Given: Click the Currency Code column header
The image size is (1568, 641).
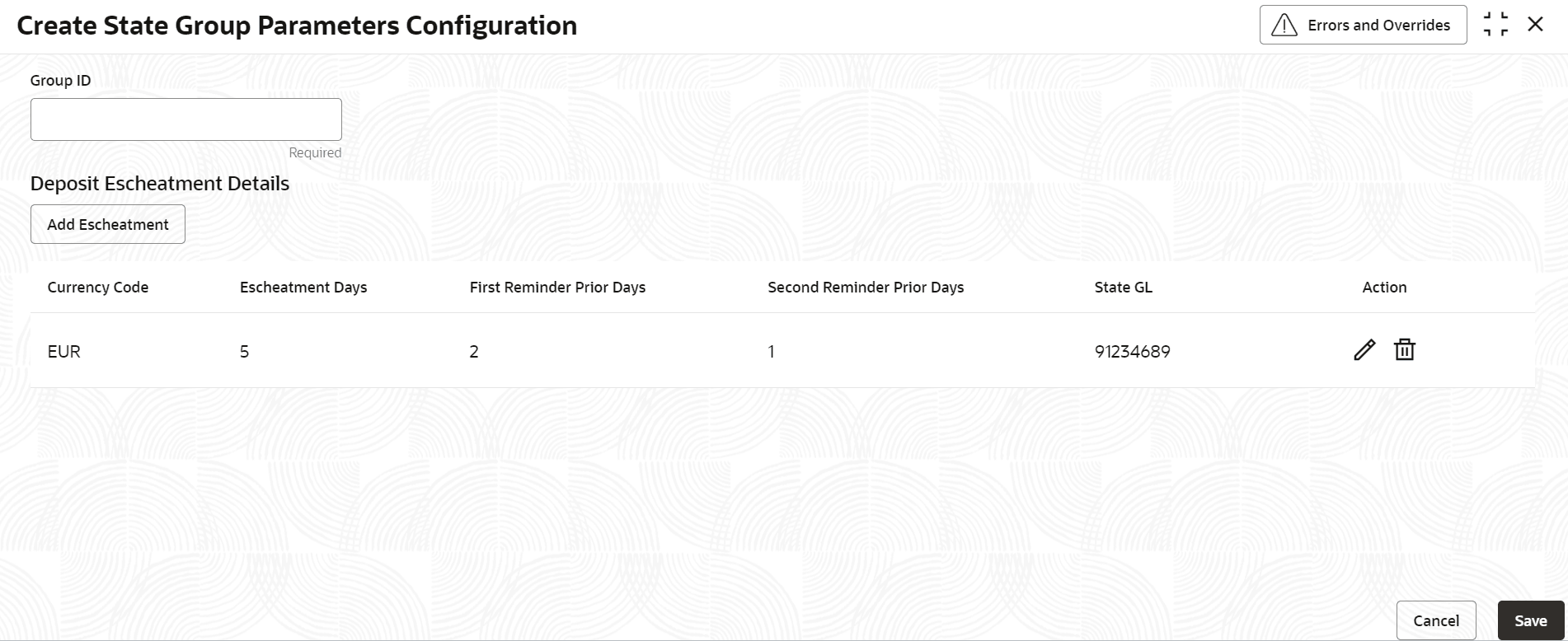Looking at the screenshot, I should point(98,288).
